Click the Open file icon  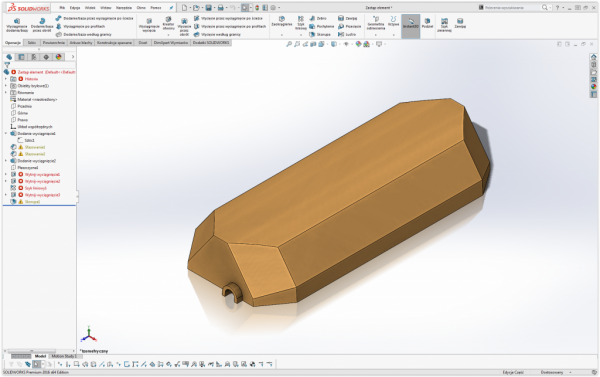pos(196,8)
